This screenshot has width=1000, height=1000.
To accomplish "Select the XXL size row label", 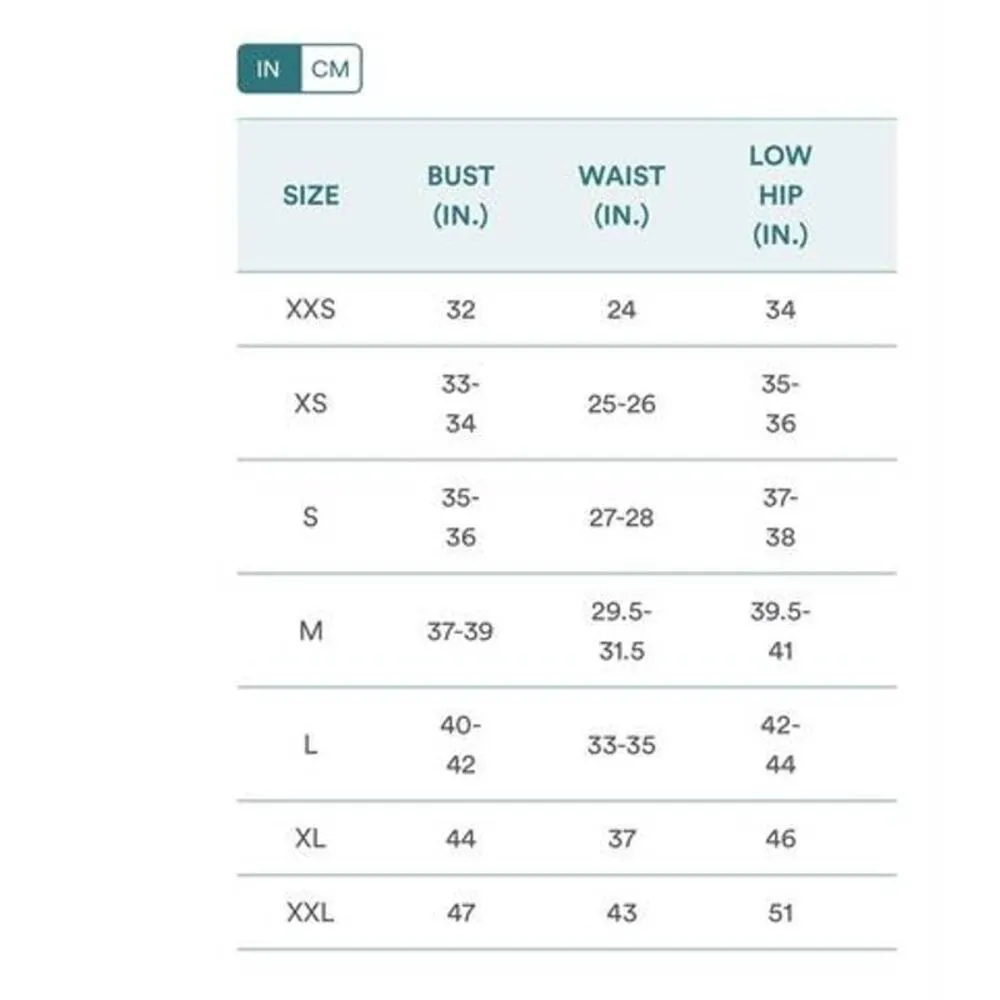I will pyautogui.click(x=310, y=913).
